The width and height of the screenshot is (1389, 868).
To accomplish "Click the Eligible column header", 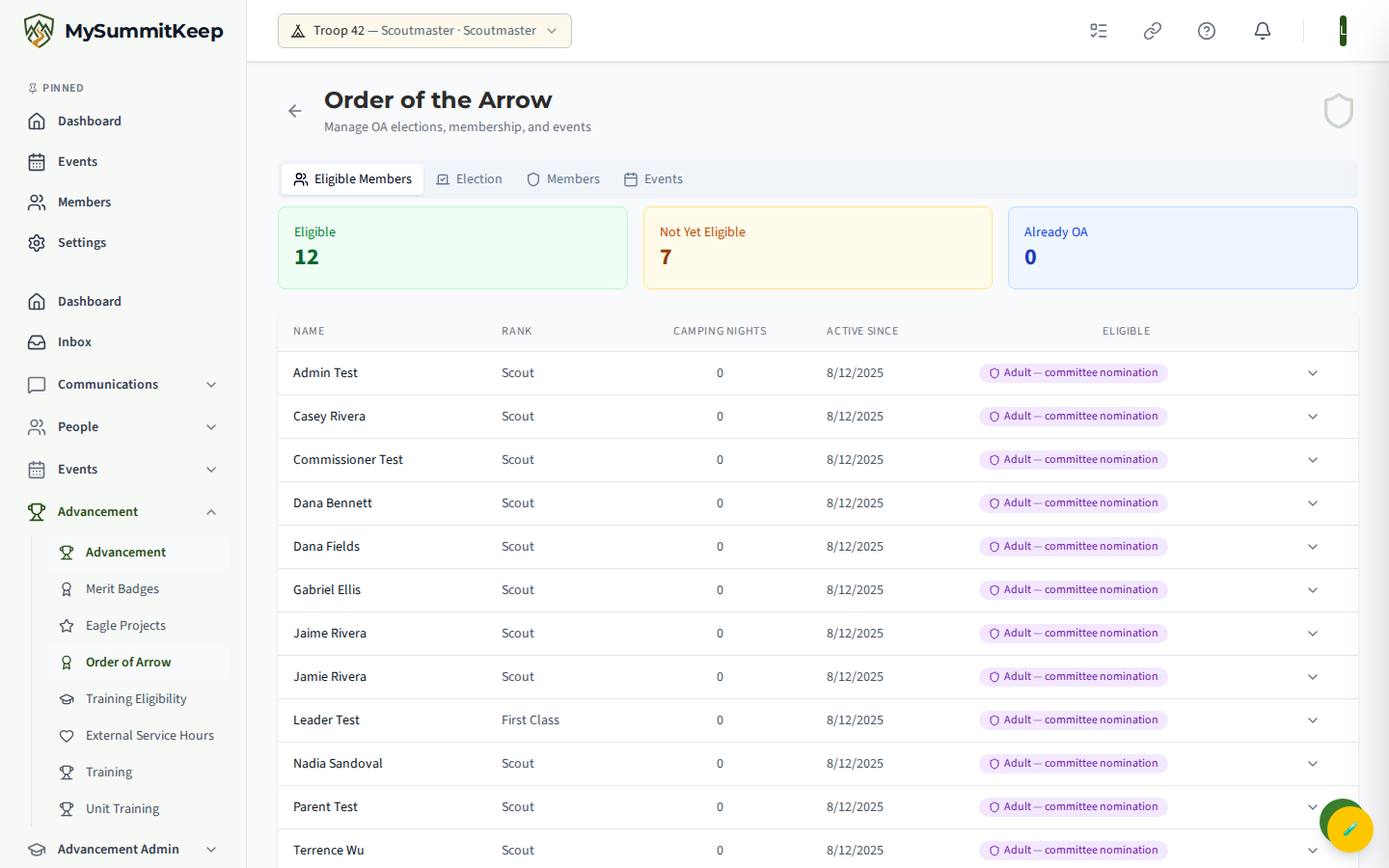I will point(1127,331).
